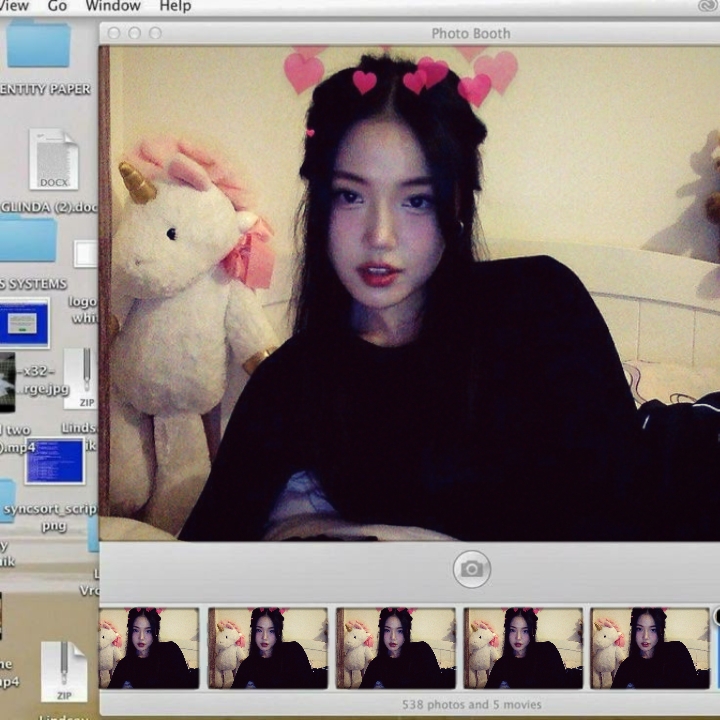
Task: Select the first photo thumbnail in strip
Action: [x=149, y=648]
